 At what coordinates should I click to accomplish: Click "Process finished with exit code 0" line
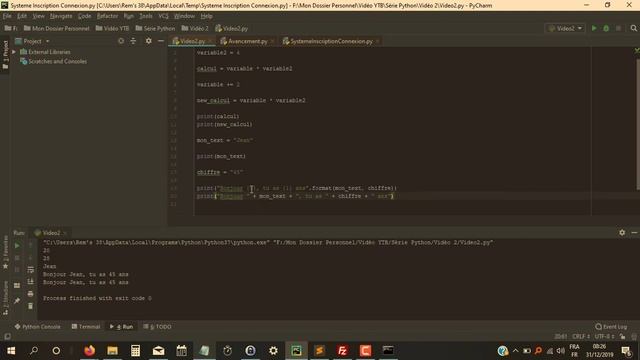97,298
